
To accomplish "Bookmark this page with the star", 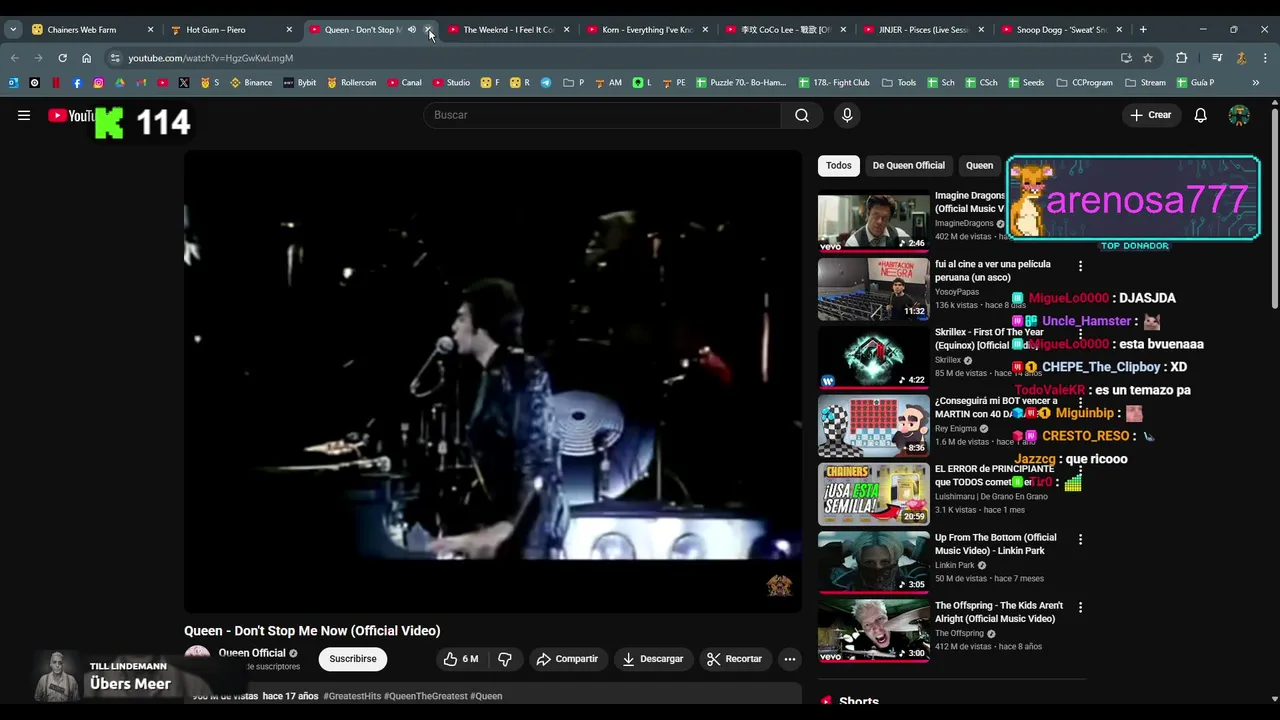I will pos(1148,58).
